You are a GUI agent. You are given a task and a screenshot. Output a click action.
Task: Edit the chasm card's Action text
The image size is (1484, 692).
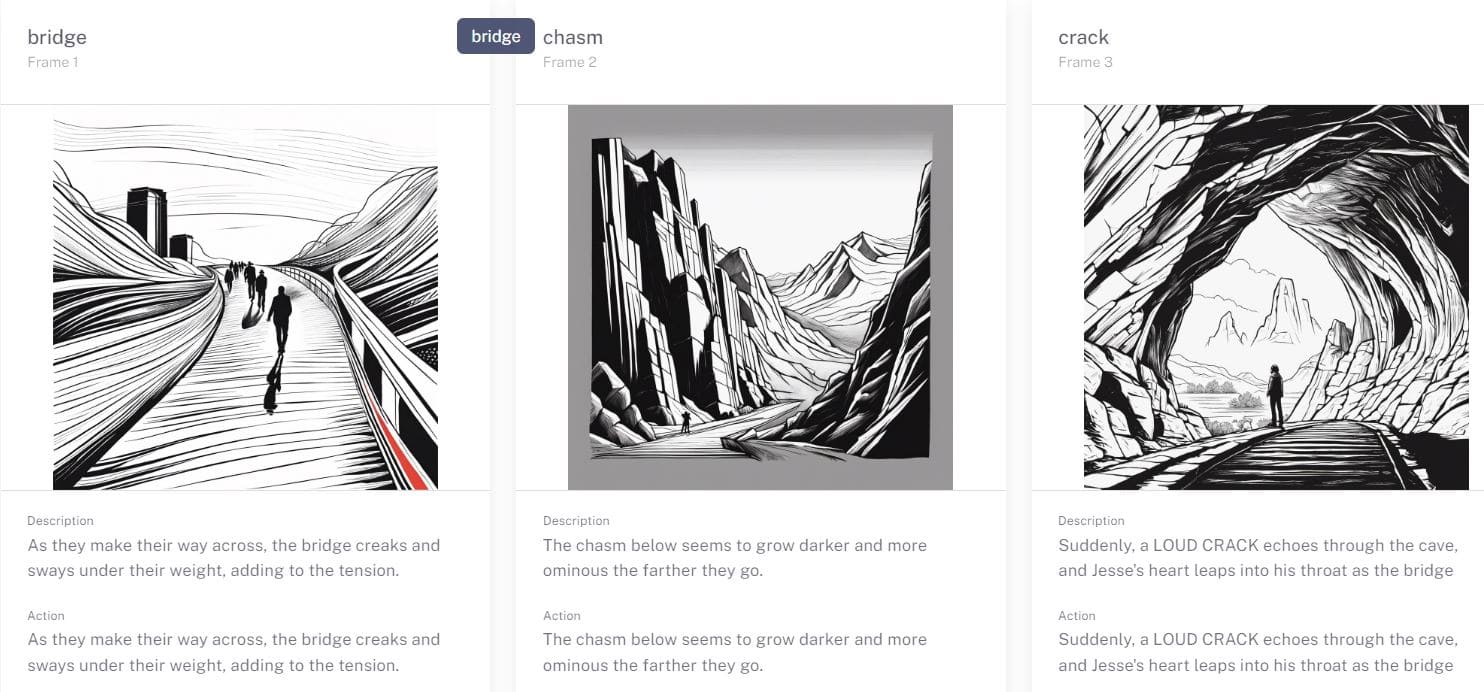pyautogui.click(x=735, y=652)
